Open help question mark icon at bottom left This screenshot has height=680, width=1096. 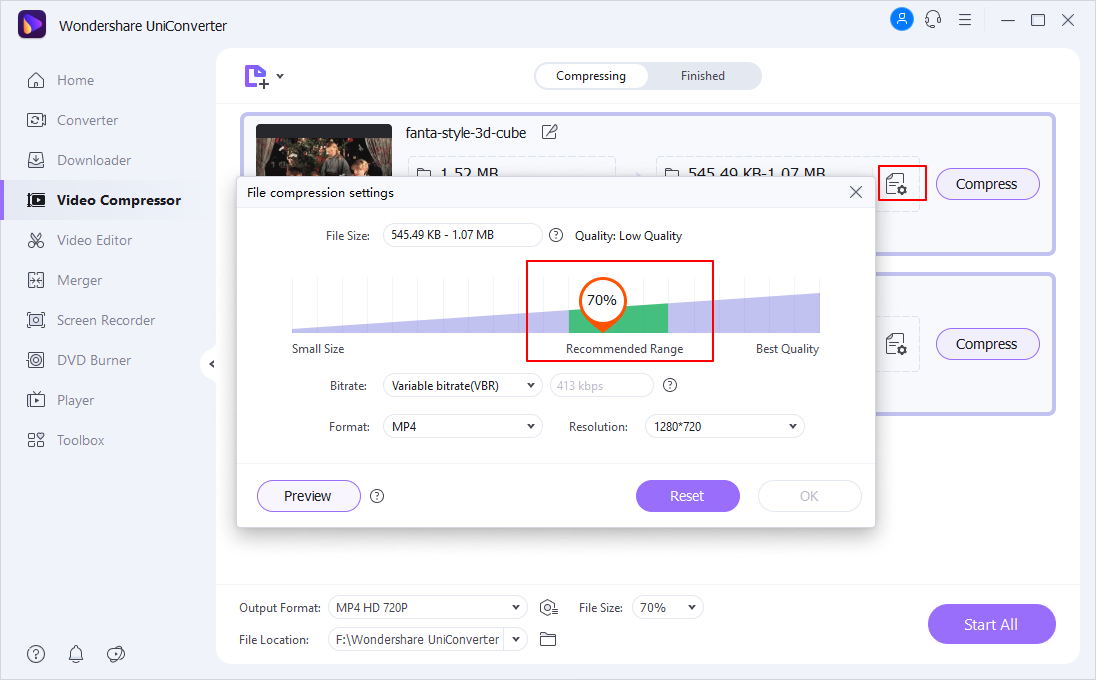pos(36,654)
